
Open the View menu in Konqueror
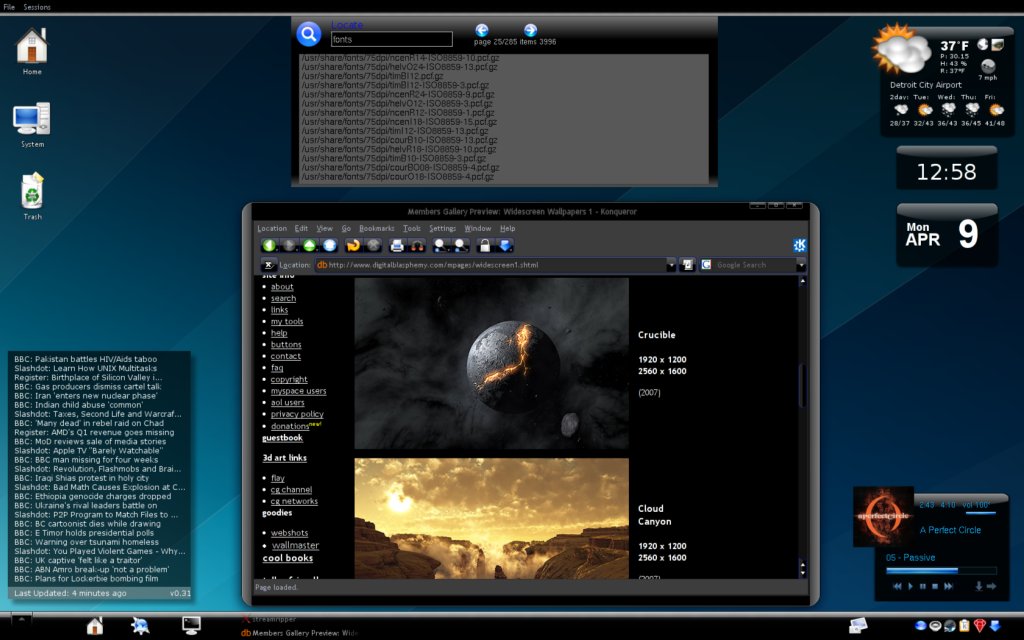click(325, 229)
